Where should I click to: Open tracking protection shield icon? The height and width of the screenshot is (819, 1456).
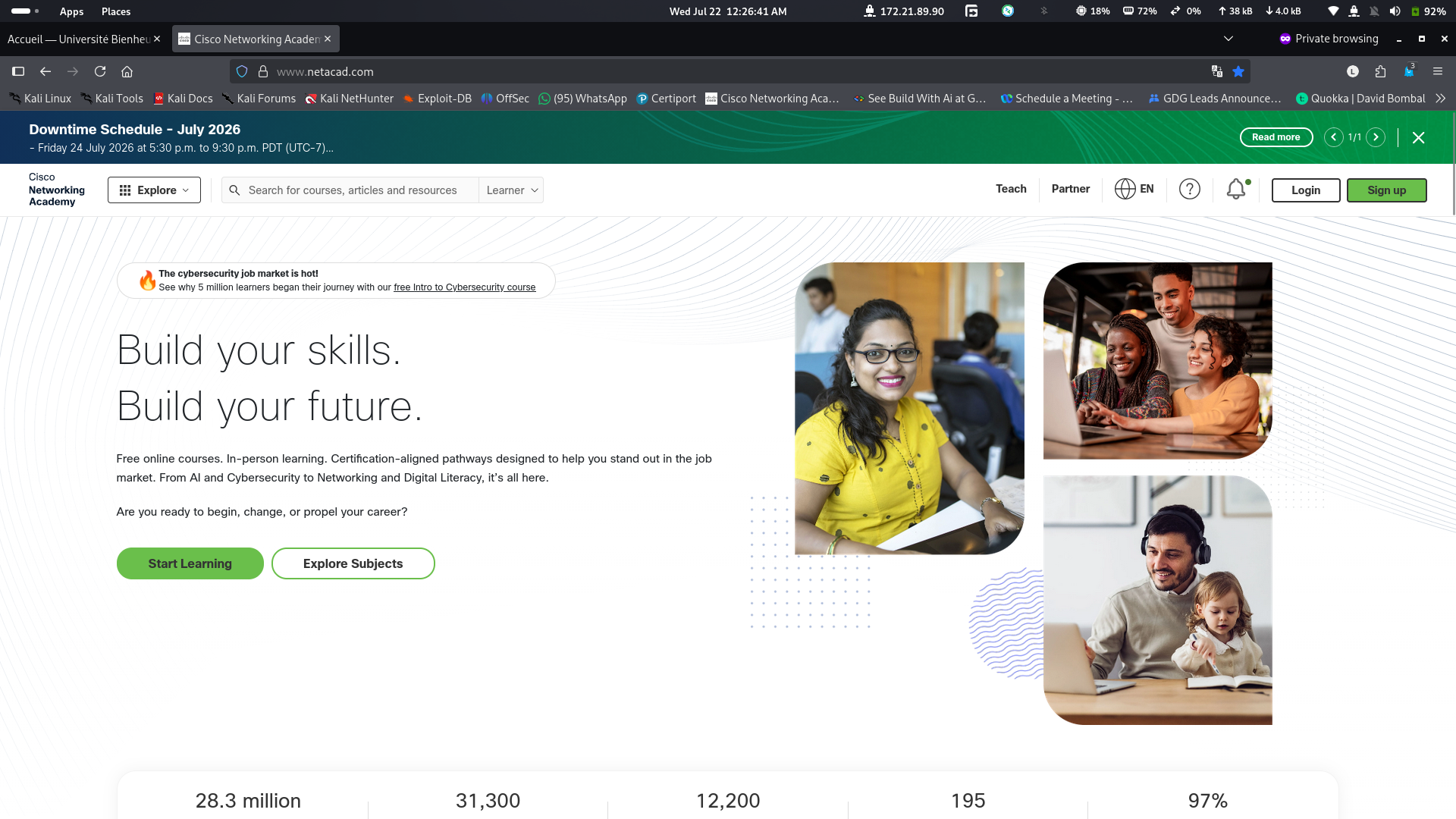(242, 71)
